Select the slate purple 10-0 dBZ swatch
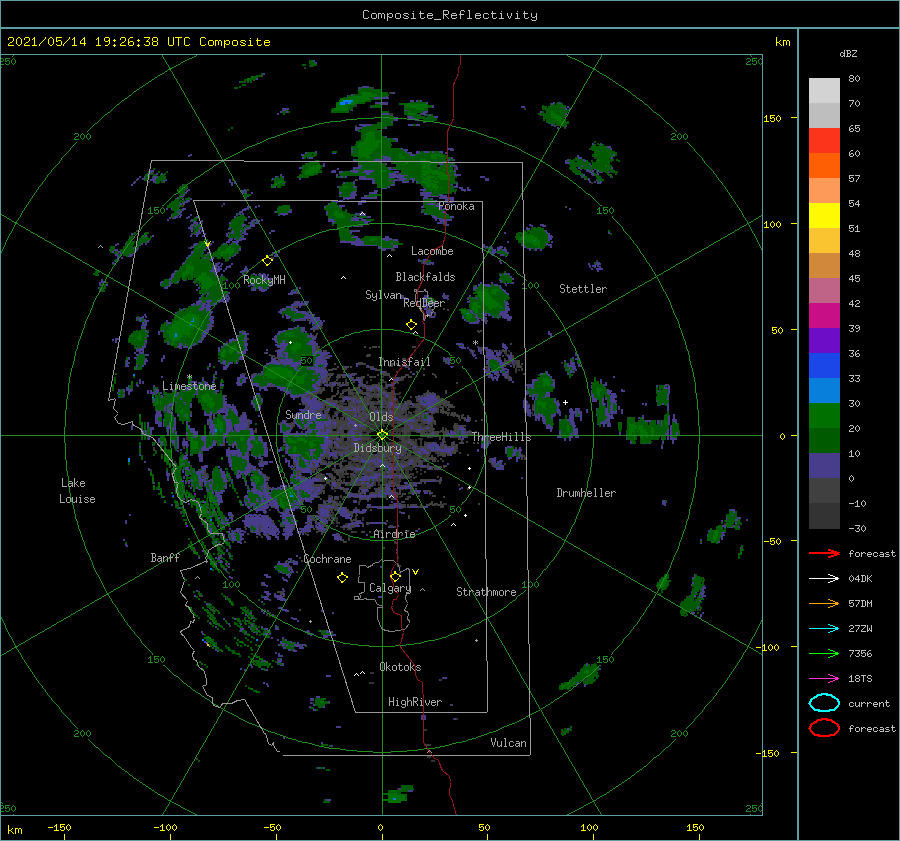This screenshot has width=900, height=841. tap(824, 466)
